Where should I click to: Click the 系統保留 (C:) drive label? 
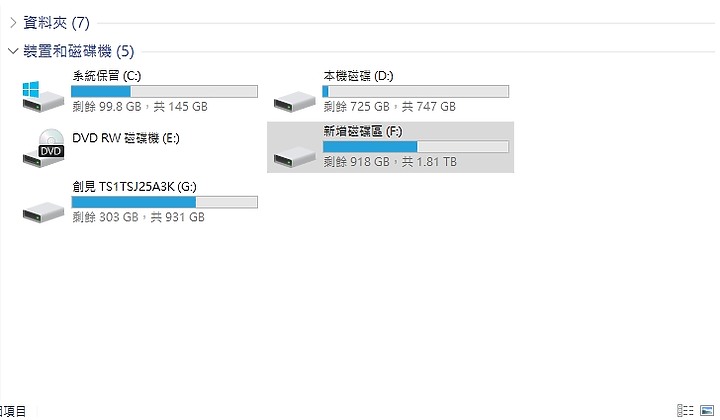point(107,76)
